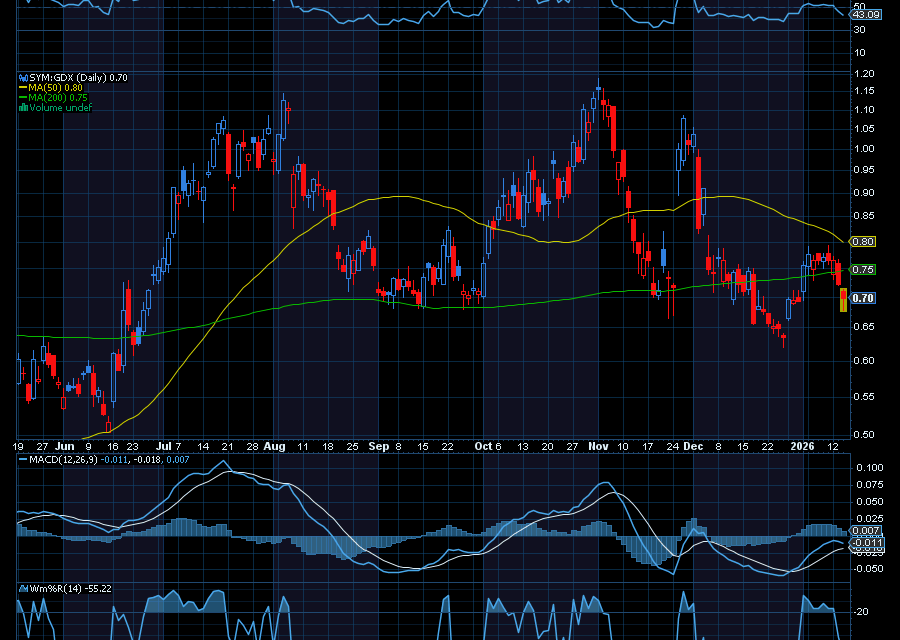This screenshot has height=640, width=900.
Task: Click the Wm%R reading -55.22
Action: tap(100, 589)
